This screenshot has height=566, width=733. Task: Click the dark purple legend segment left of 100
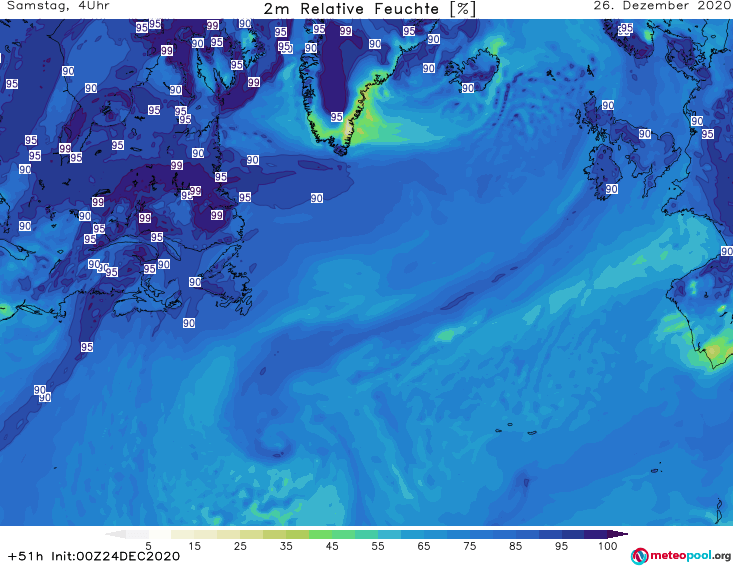tap(596, 534)
